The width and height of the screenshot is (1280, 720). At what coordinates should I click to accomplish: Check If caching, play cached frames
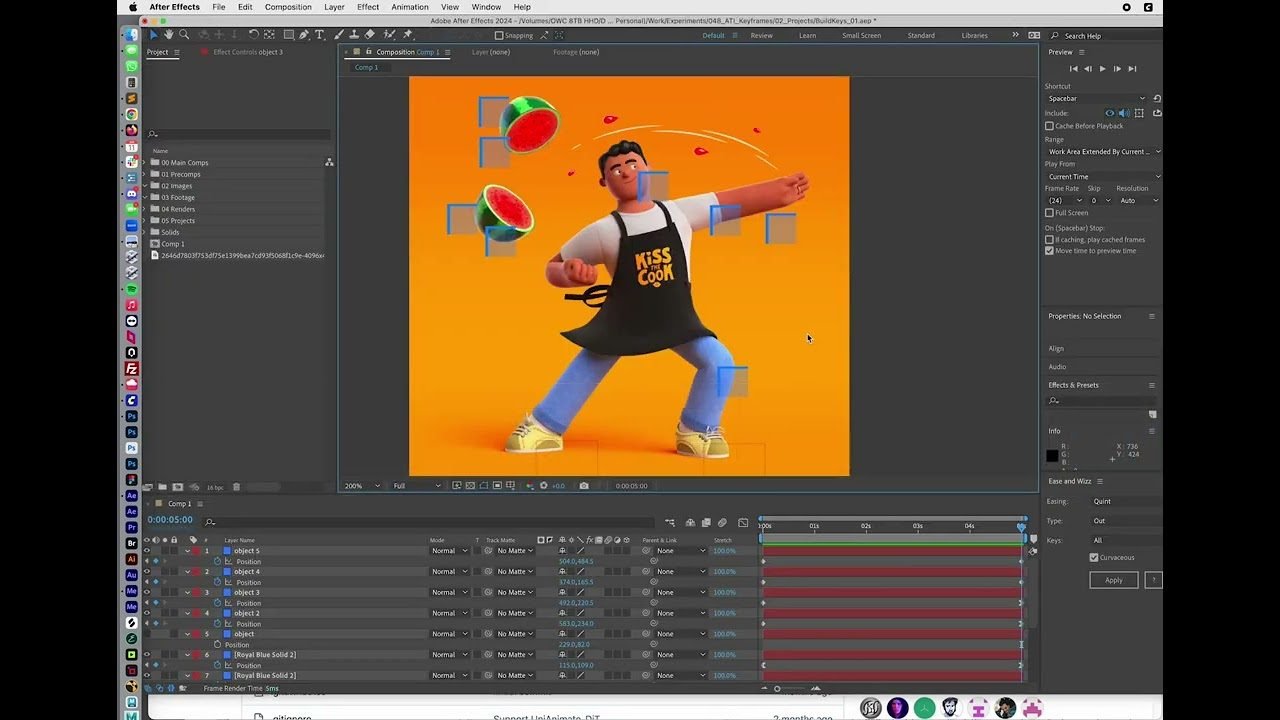tap(1049, 239)
